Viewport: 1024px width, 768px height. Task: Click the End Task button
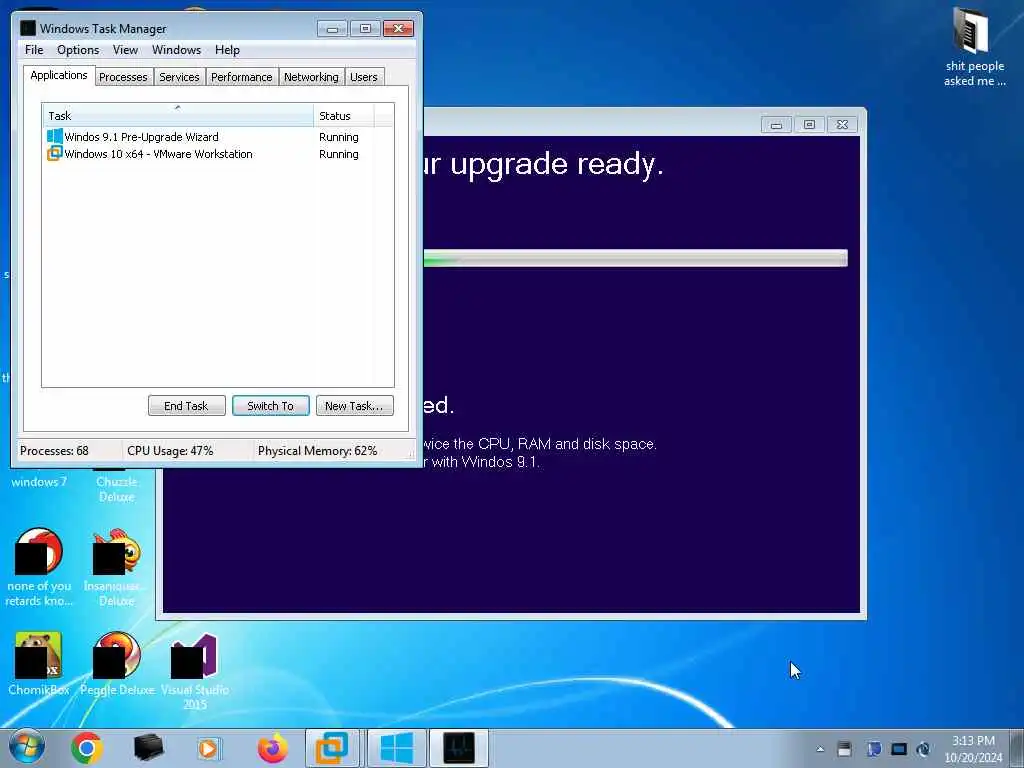187,406
